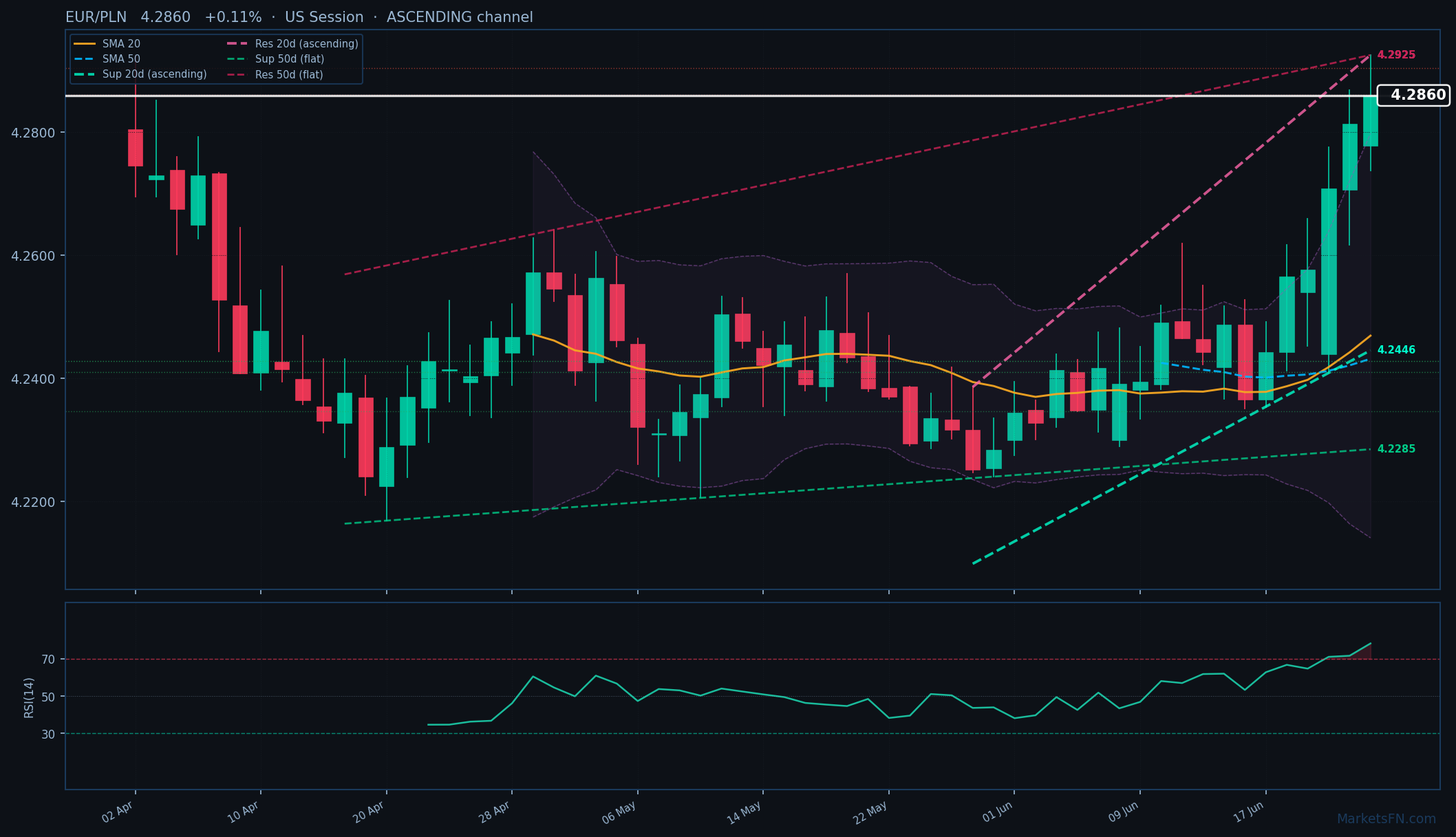The image size is (1456, 837).
Task: Click the 01 Jun date label
Action: (997, 812)
